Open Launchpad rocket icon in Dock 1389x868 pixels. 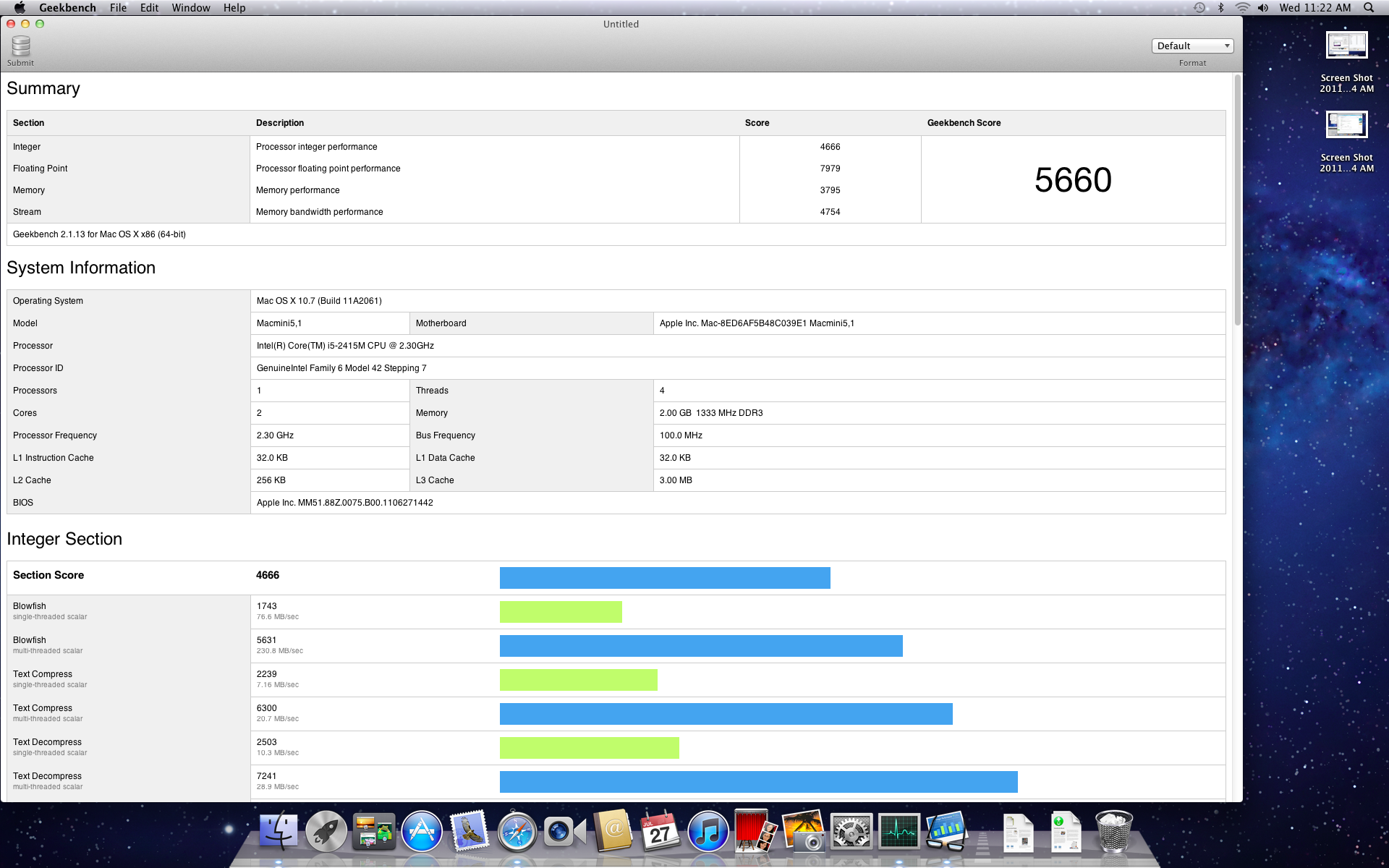[x=326, y=832]
